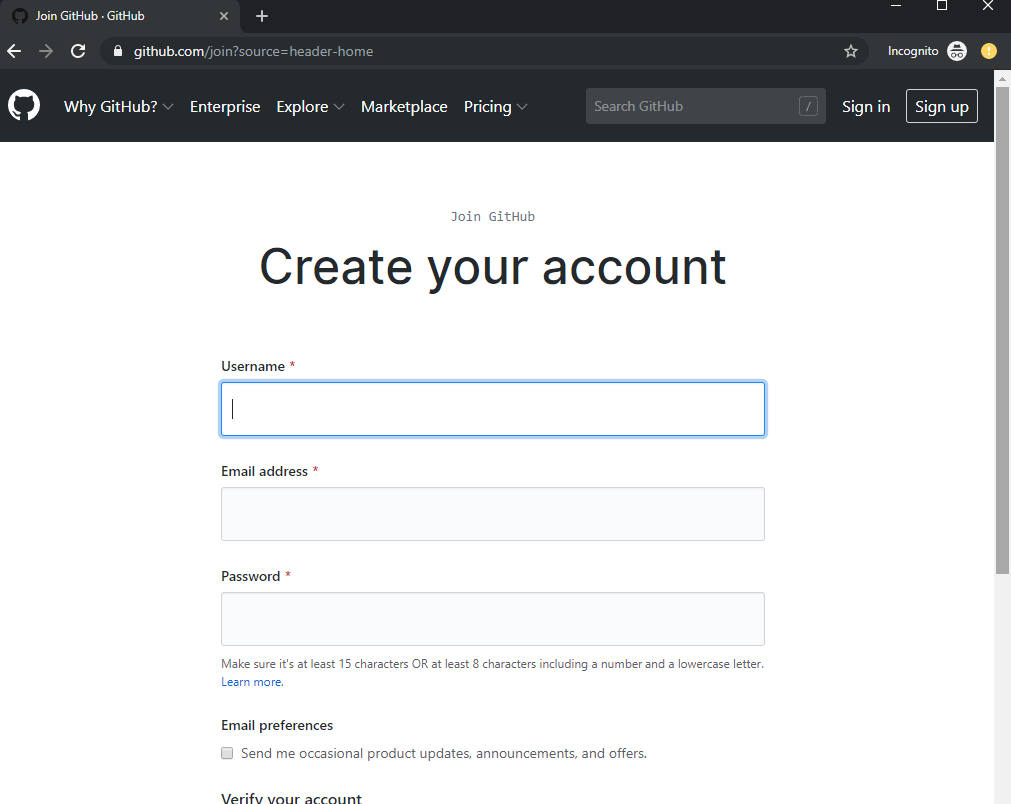Viewport: 1011px width, 804px height.
Task: Select the Join GitHub browser tab
Action: click(x=120, y=16)
